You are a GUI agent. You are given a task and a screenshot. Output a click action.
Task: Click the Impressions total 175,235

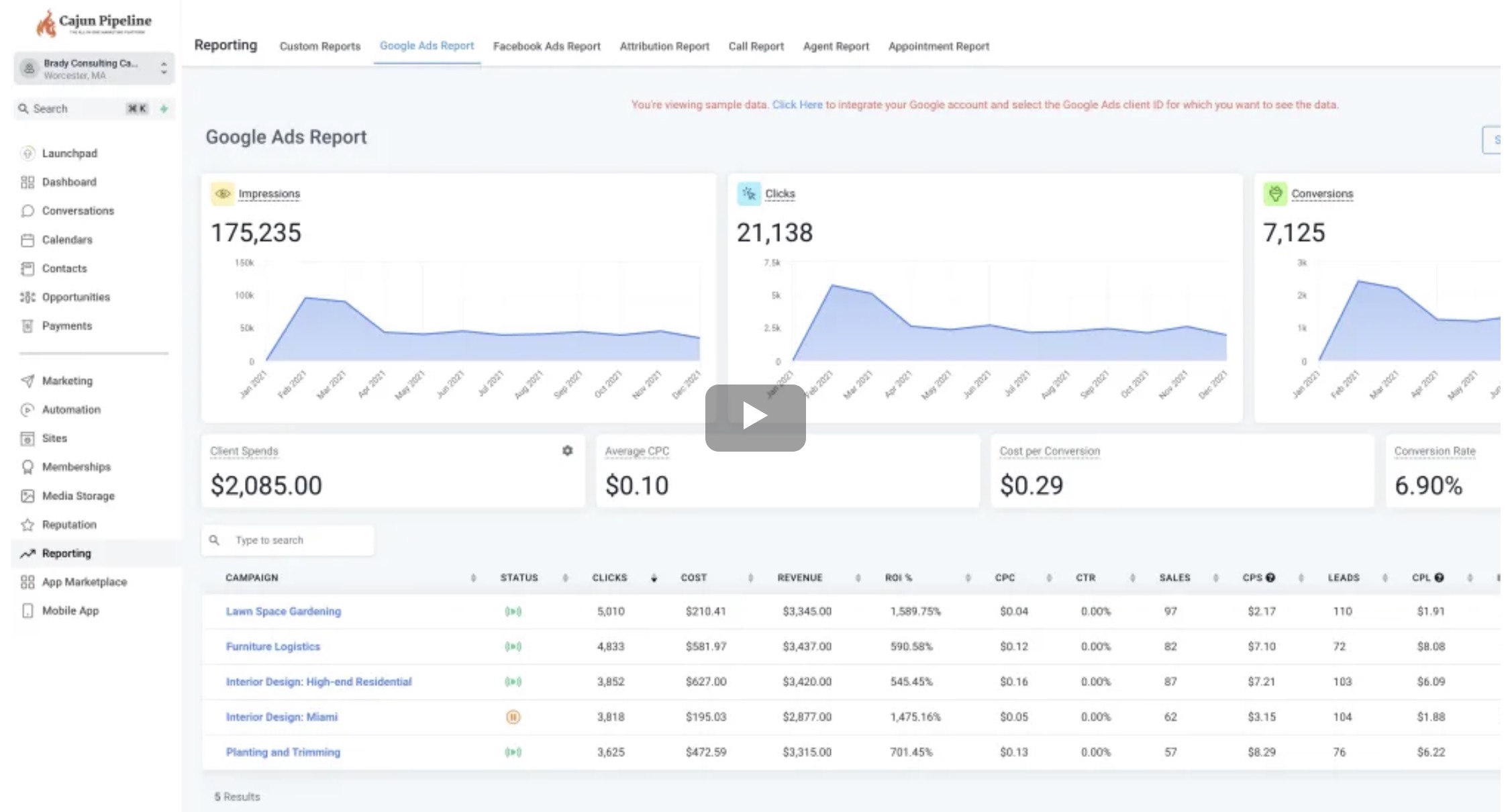[x=256, y=233]
